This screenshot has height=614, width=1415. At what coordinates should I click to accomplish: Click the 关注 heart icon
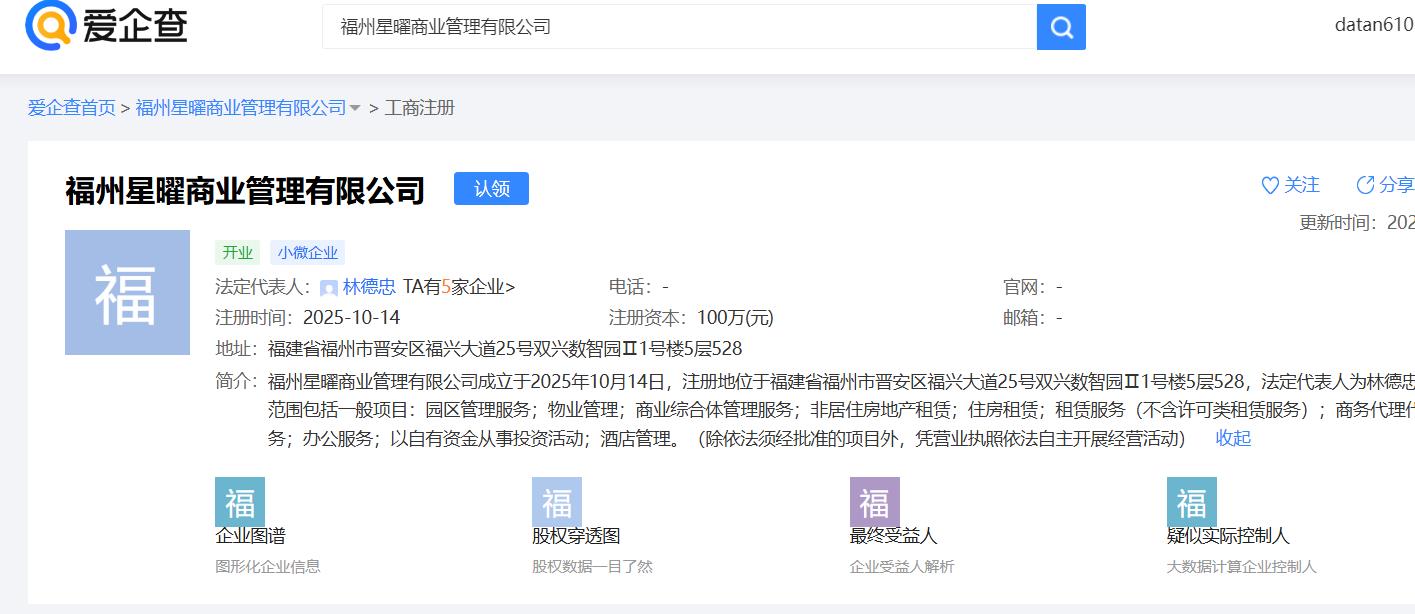pyautogui.click(x=1270, y=185)
